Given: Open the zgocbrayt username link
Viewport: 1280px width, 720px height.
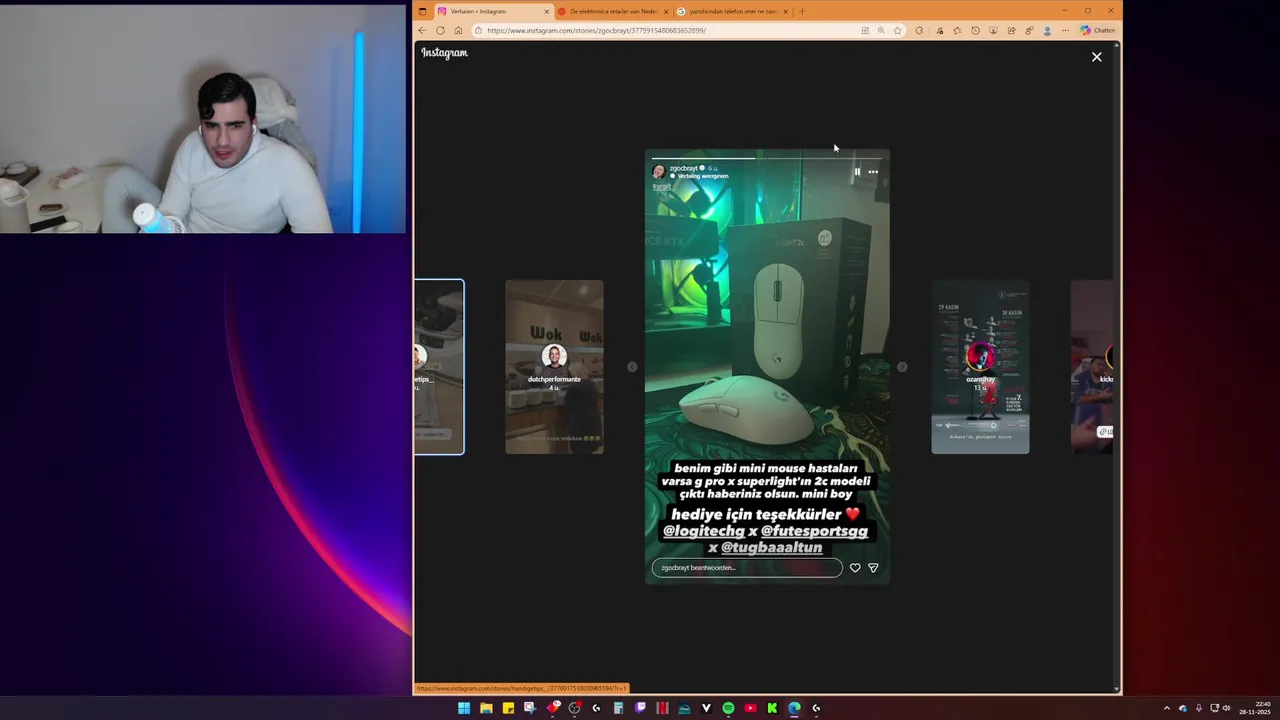Looking at the screenshot, I should tap(683, 168).
